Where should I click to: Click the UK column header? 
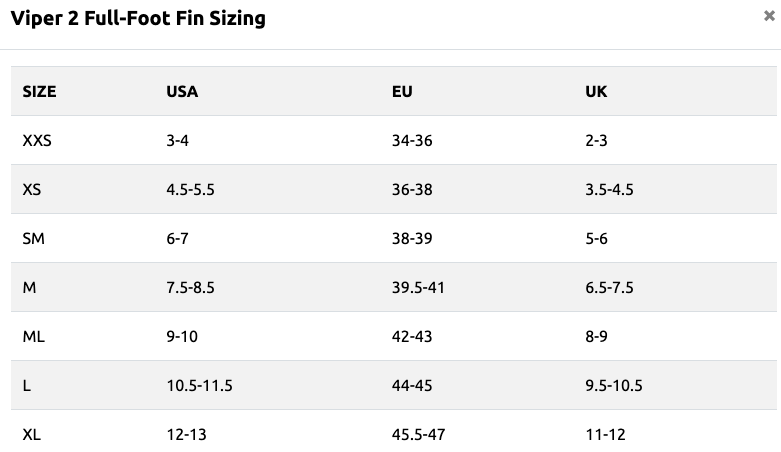coord(596,92)
